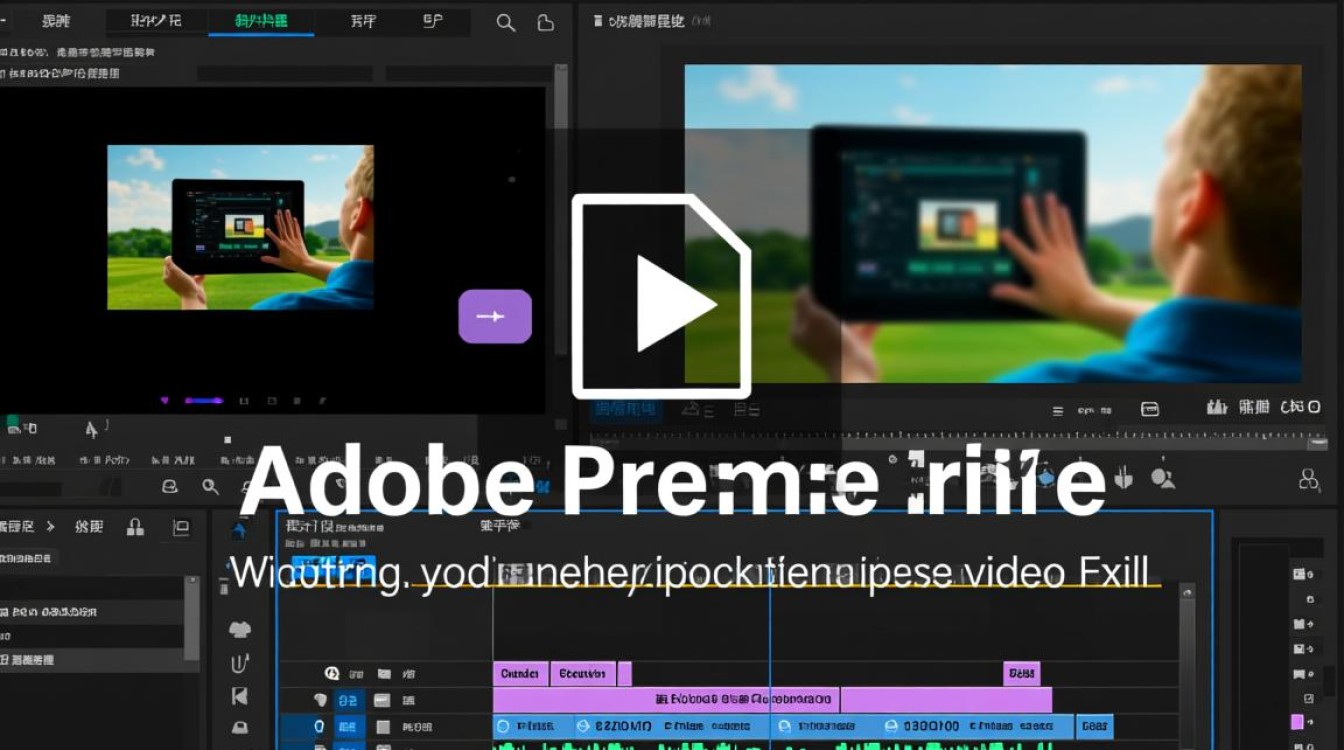Select the active green-text tab with blue underline

click(x=260, y=21)
